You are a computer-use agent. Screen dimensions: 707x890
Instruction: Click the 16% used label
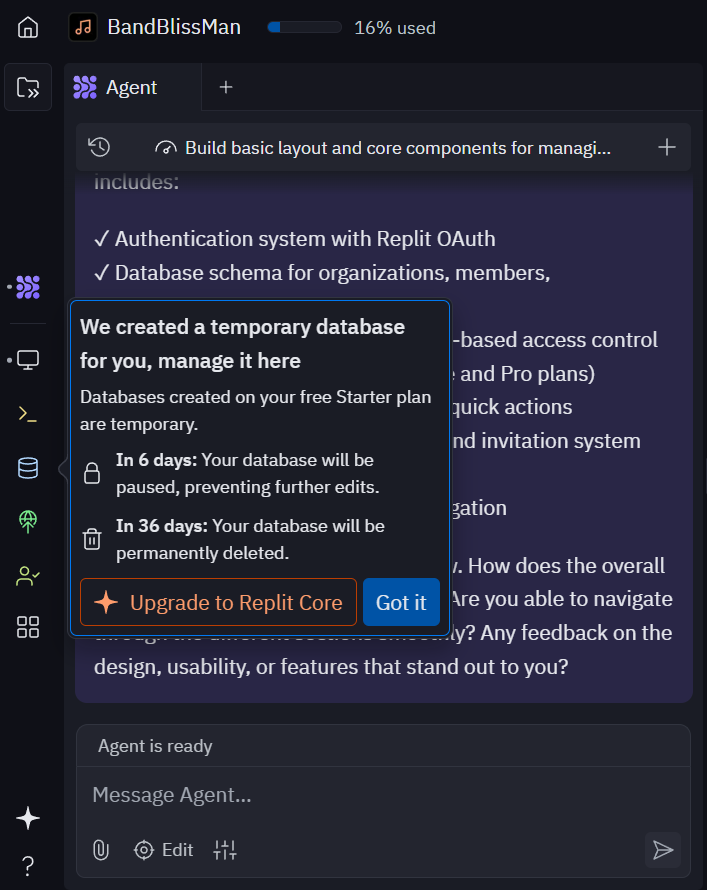[x=395, y=28]
